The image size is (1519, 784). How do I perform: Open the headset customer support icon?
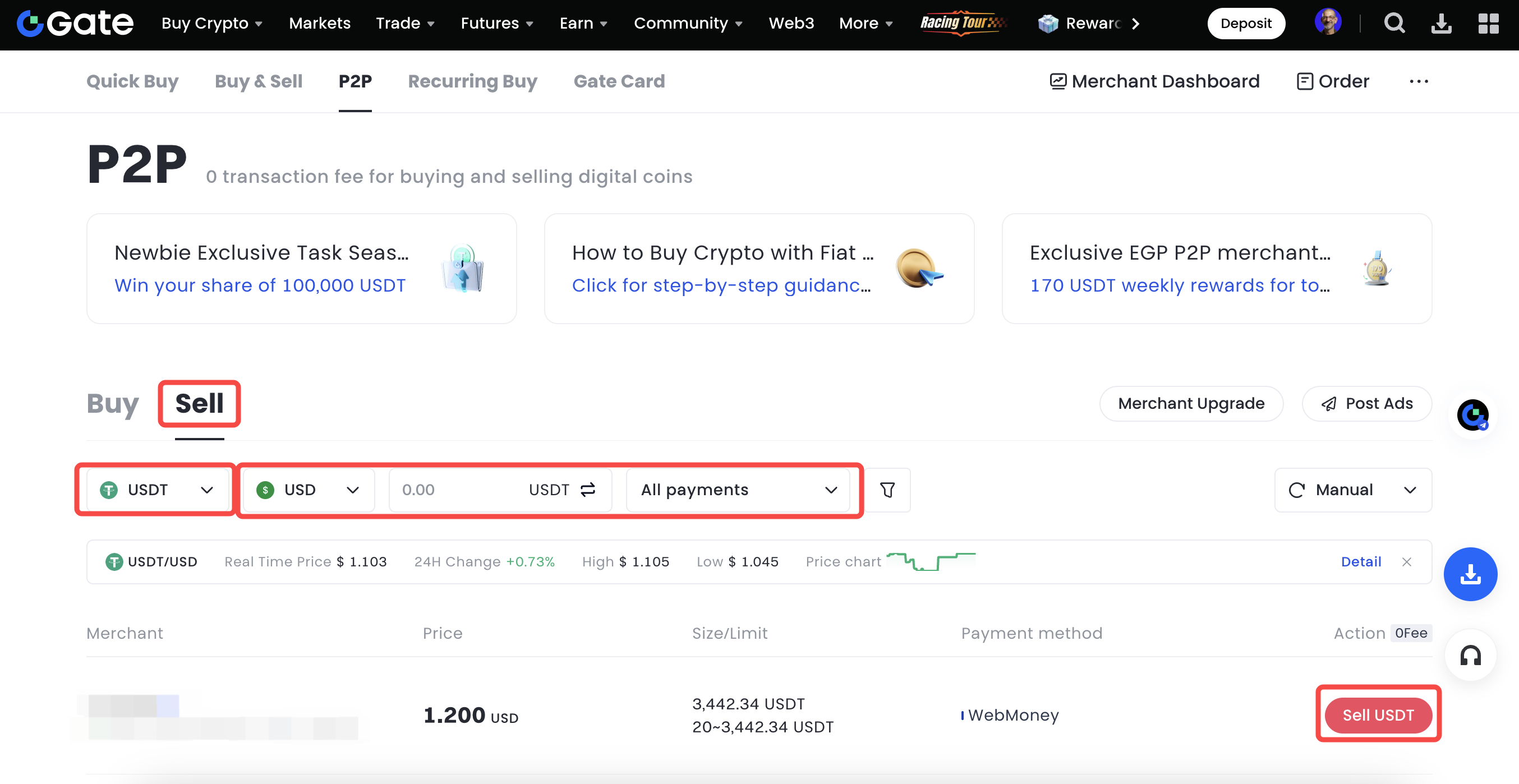(1470, 656)
